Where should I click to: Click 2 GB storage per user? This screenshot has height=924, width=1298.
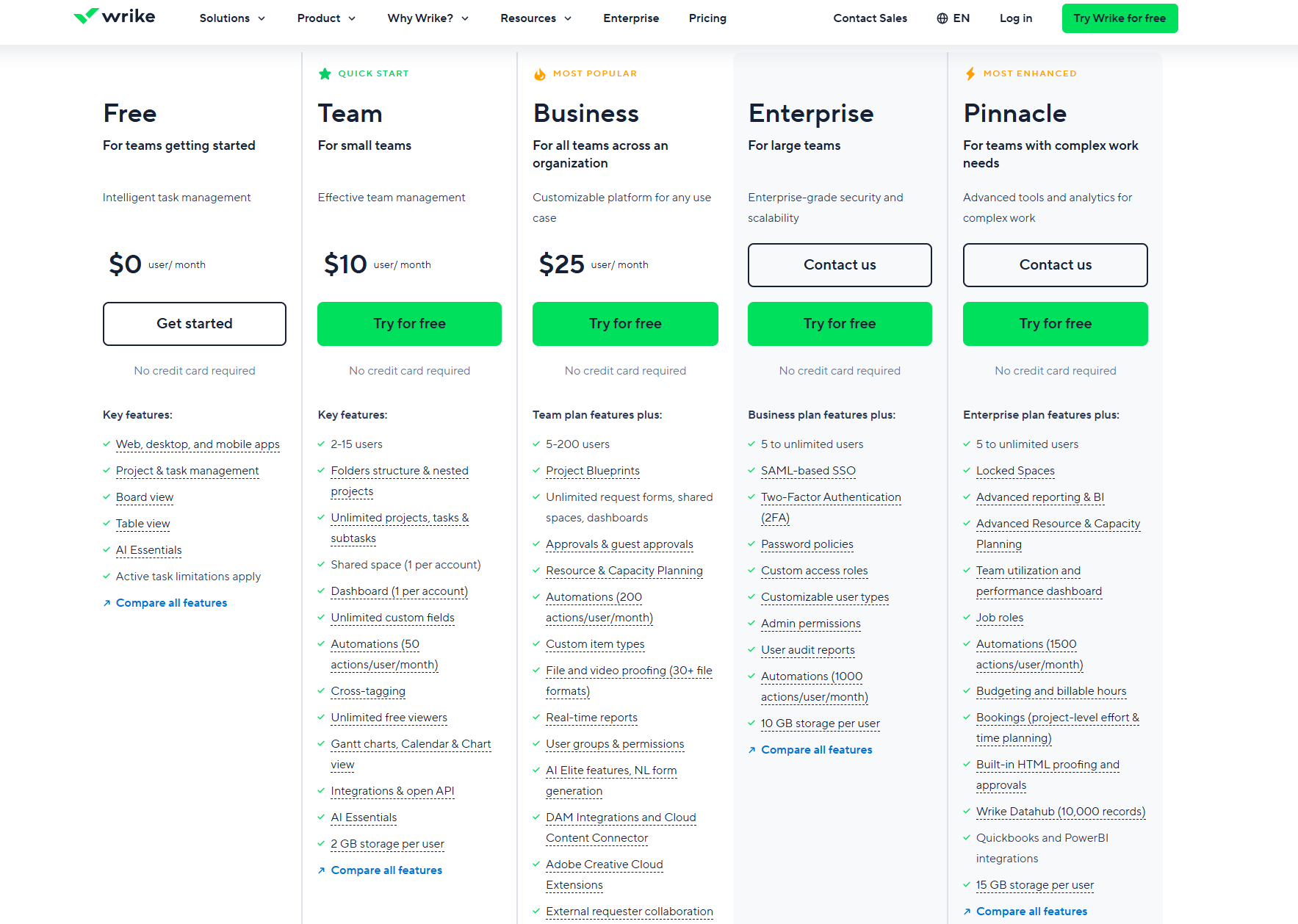[x=387, y=844]
